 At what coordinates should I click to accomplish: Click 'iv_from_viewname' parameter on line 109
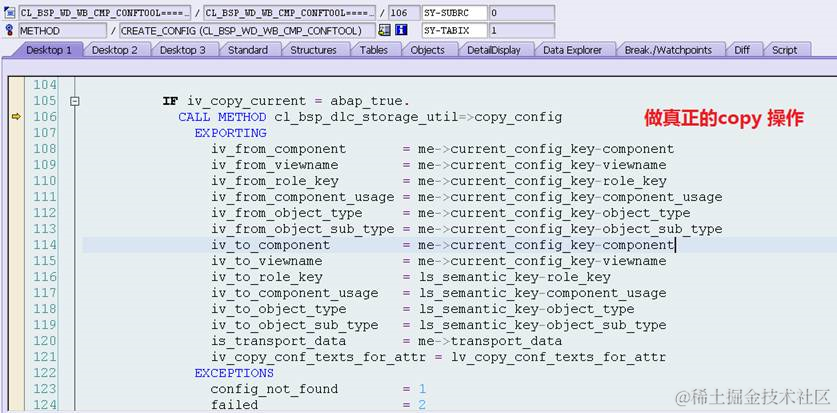[274, 165]
